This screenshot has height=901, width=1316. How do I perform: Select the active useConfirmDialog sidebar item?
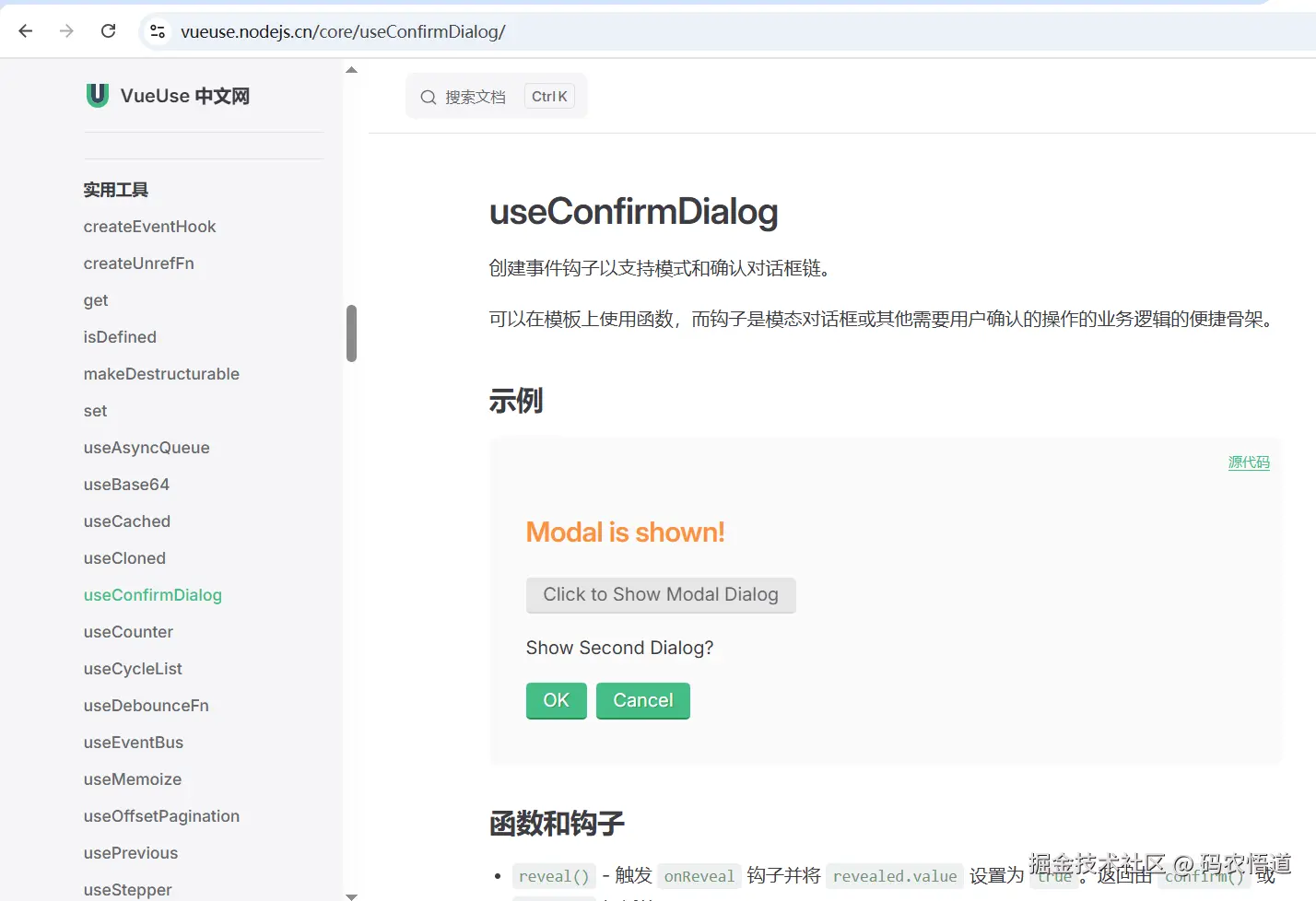point(152,595)
